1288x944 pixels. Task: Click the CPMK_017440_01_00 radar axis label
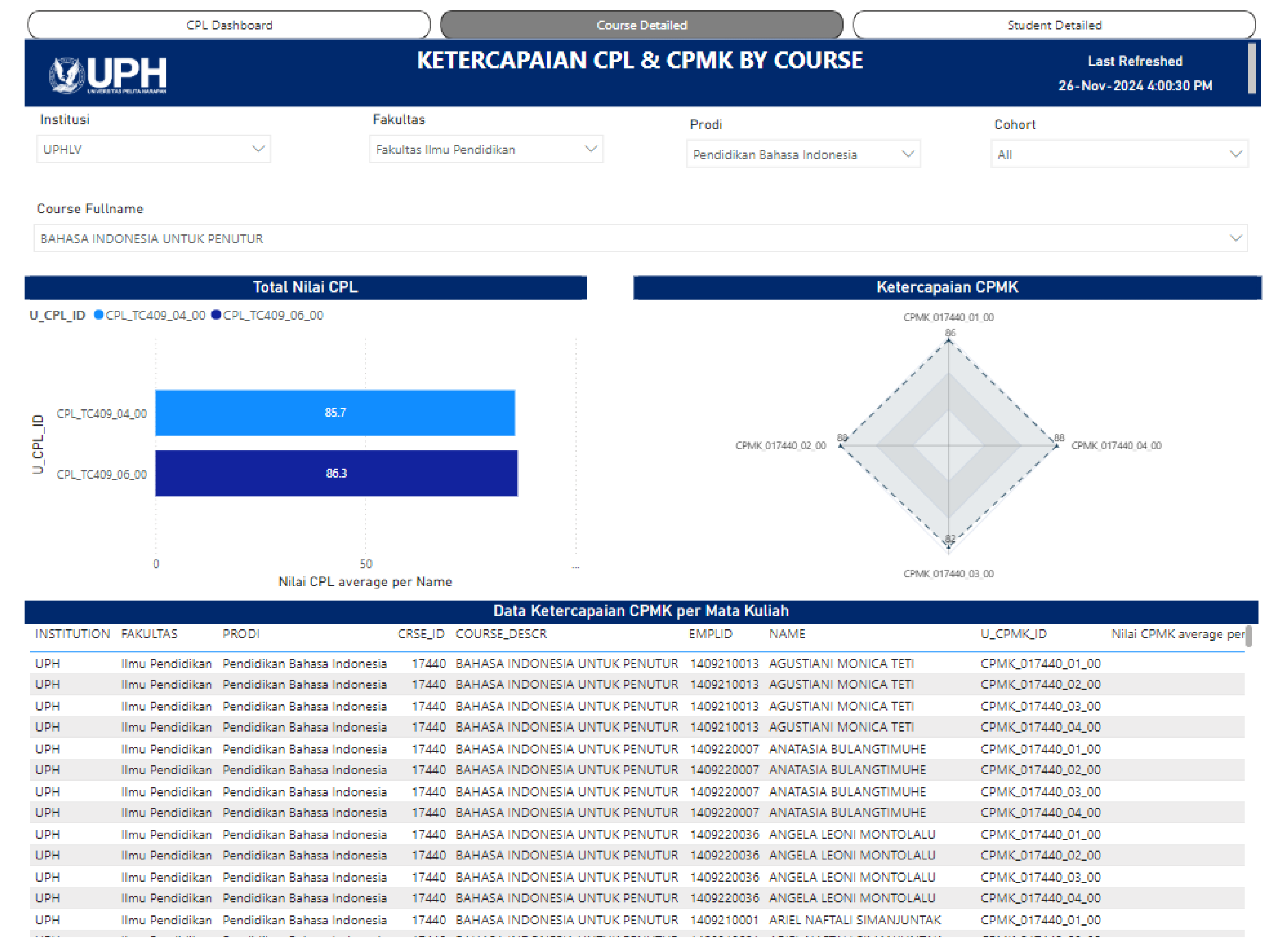click(x=948, y=317)
